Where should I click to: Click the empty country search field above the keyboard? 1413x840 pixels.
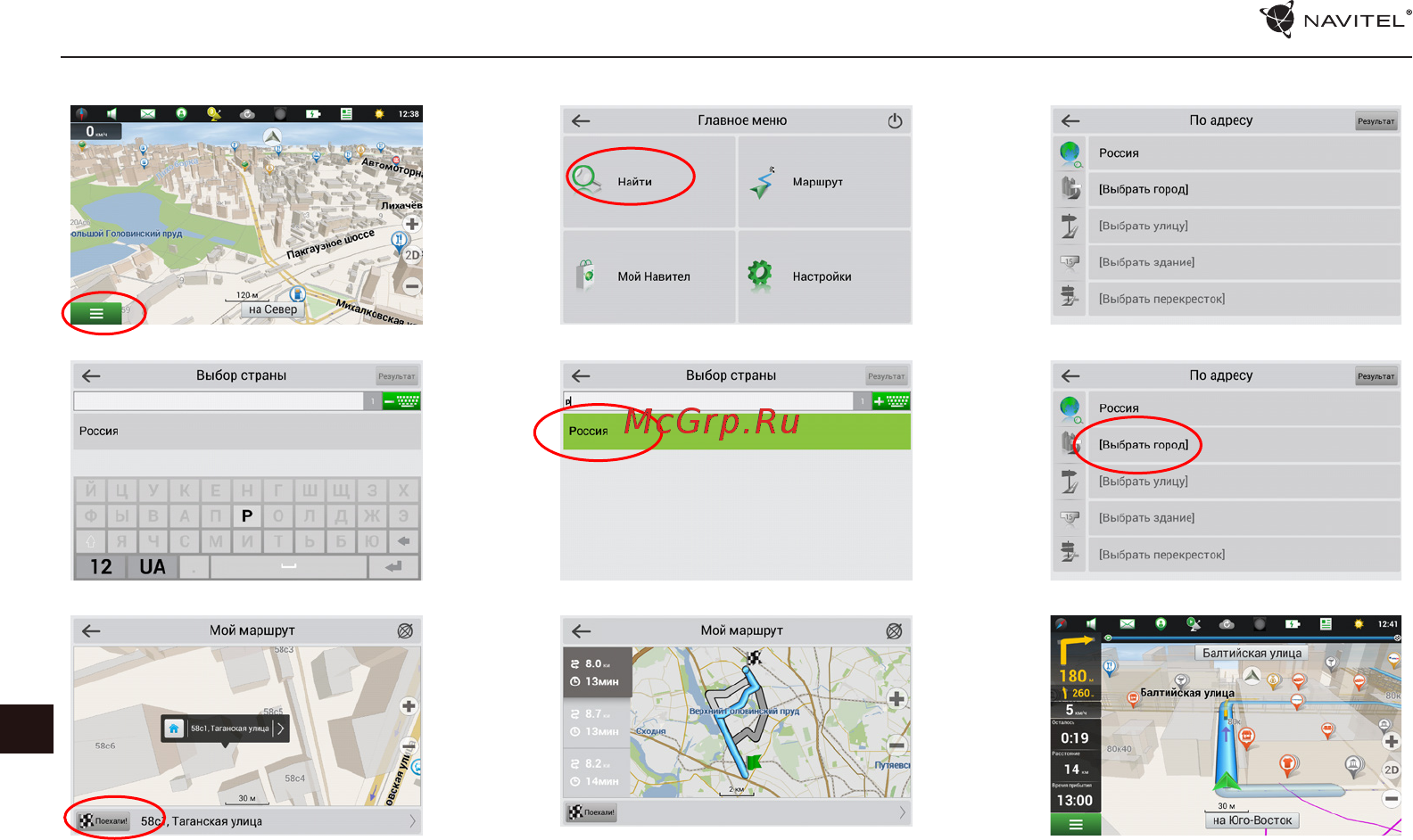tap(219, 401)
